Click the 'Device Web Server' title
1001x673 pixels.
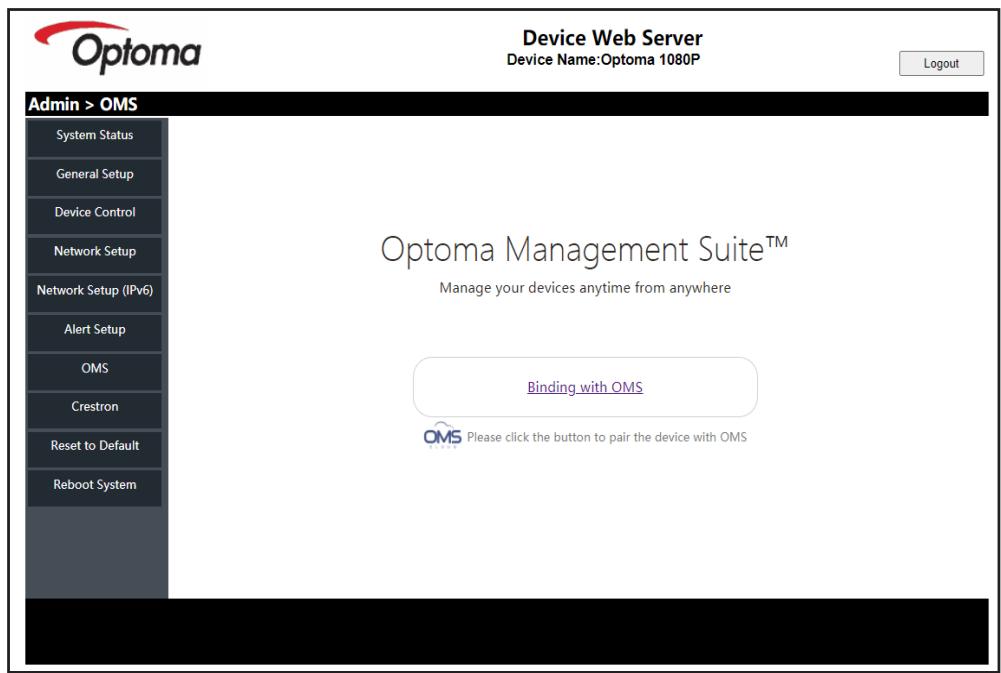point(612,38)
